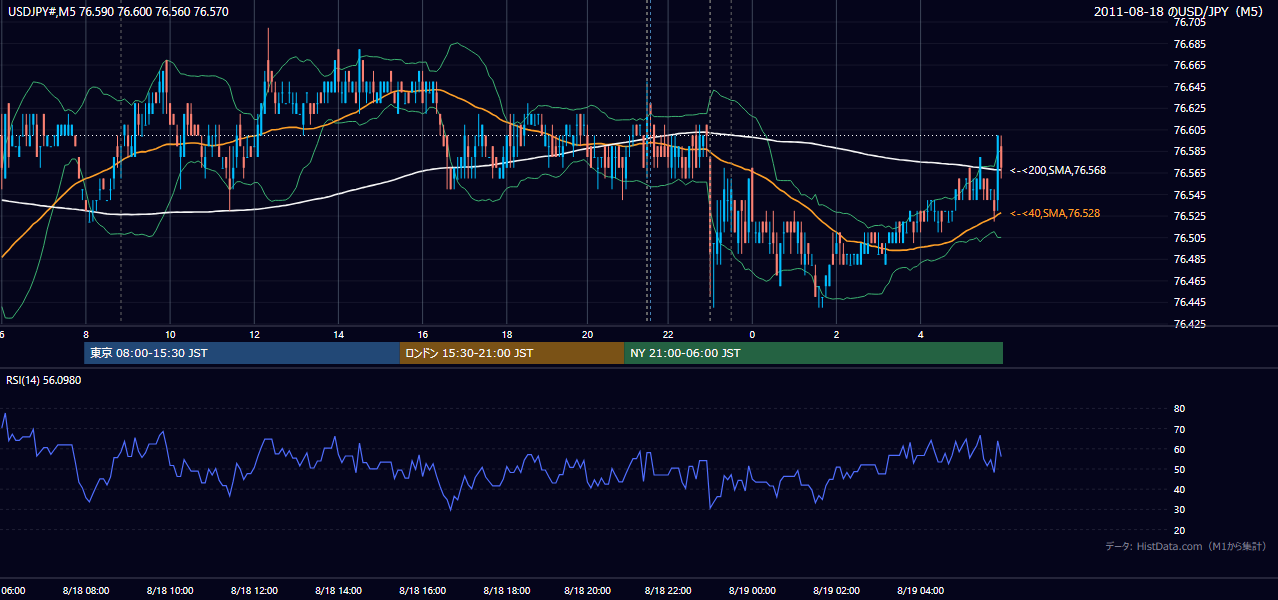The height and width of the screenshot is (600, 1278).
Task: Click the 8/18 16:00 time axis label
Action: (421, 591)
